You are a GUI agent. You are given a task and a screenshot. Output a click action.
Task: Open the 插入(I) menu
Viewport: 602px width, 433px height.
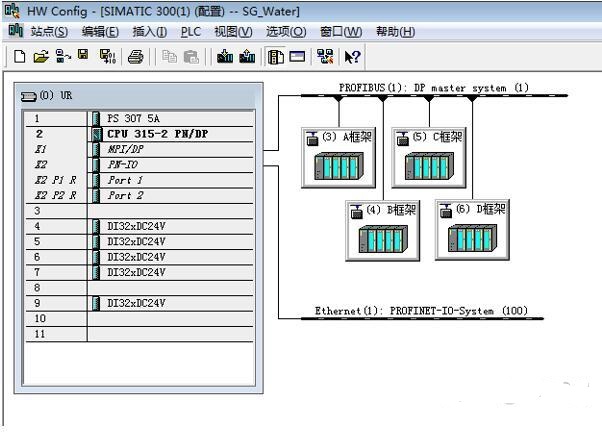pyautogui.click(x=150, y=31)
